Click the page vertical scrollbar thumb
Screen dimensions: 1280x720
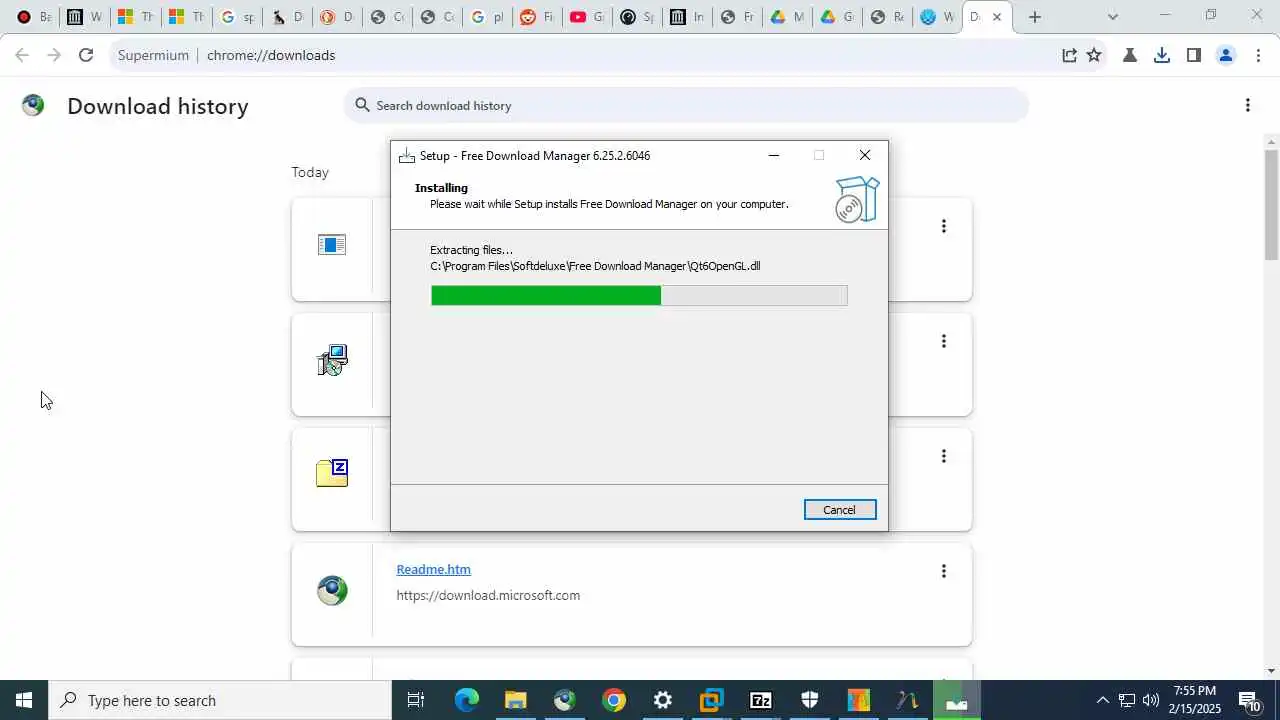(x=1271, y=205)
